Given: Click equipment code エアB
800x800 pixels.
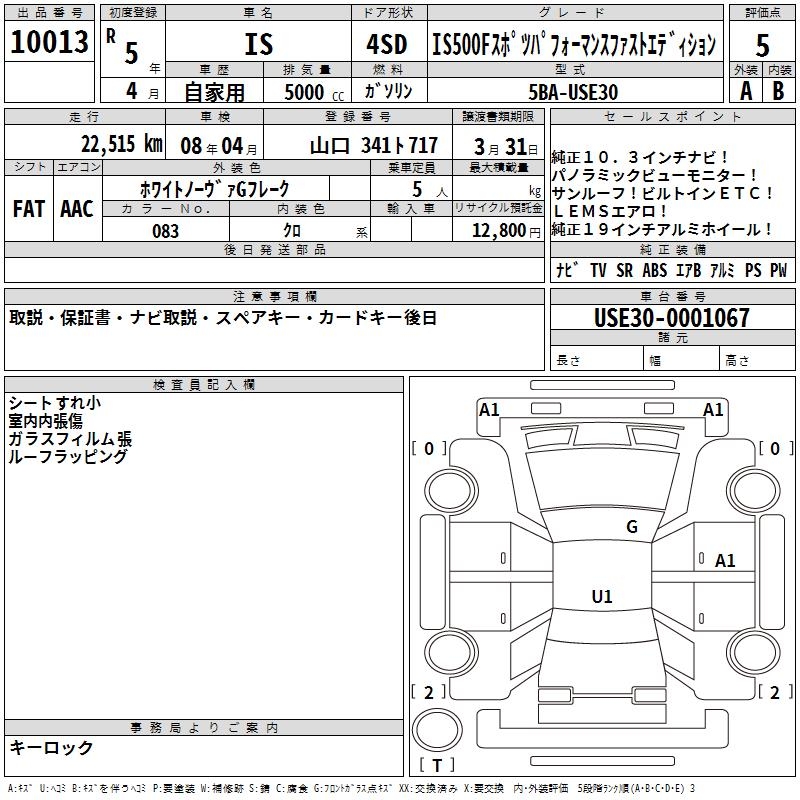Looking at the screenshot, I should (x=688, y=270).
